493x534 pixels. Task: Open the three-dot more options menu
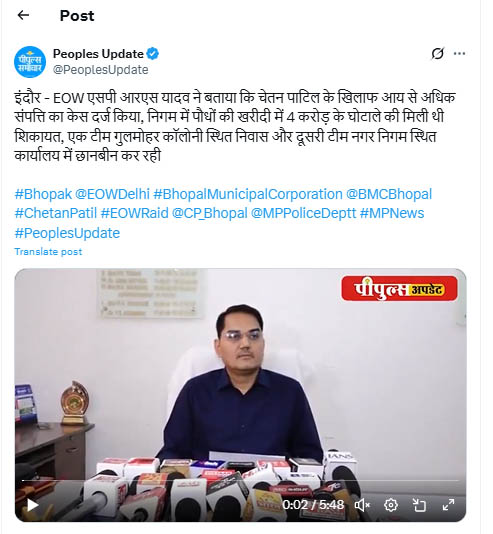coord(459,53)
